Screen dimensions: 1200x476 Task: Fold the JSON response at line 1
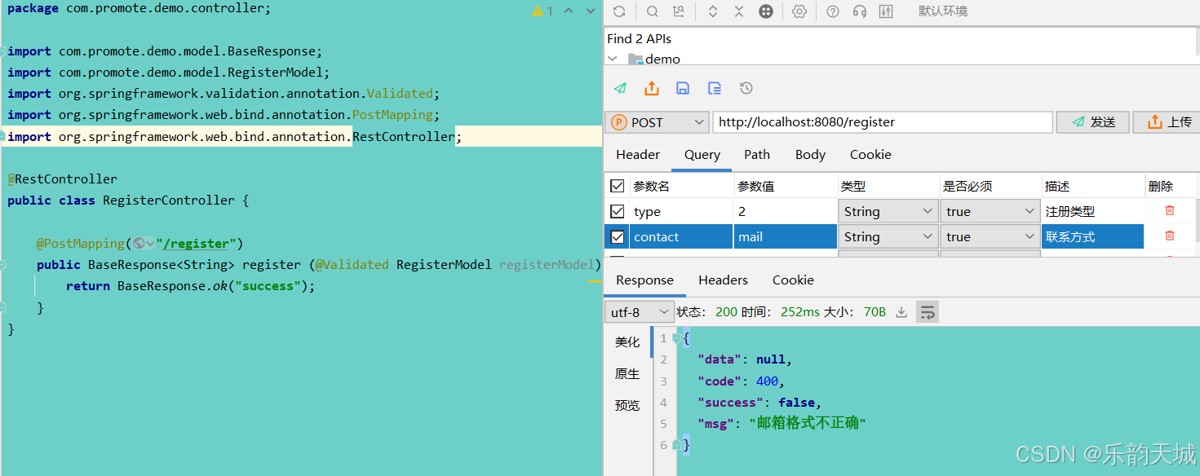(678, 338)
